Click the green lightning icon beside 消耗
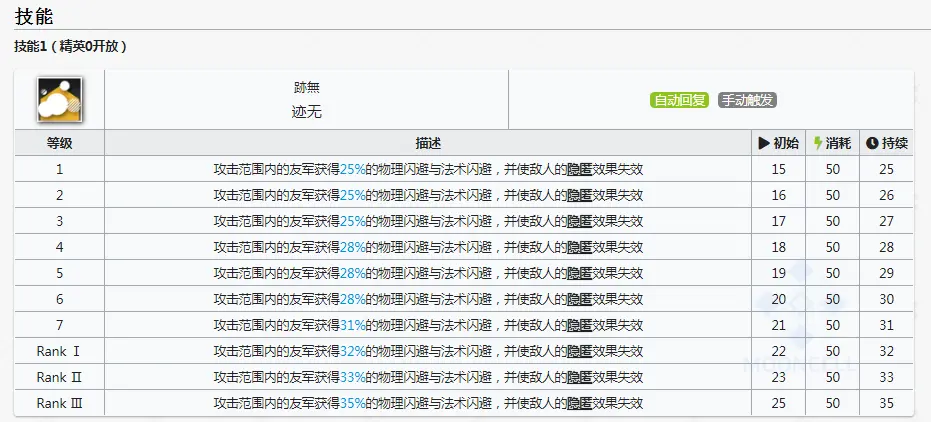The image size is (931, 422). (818, 143)
